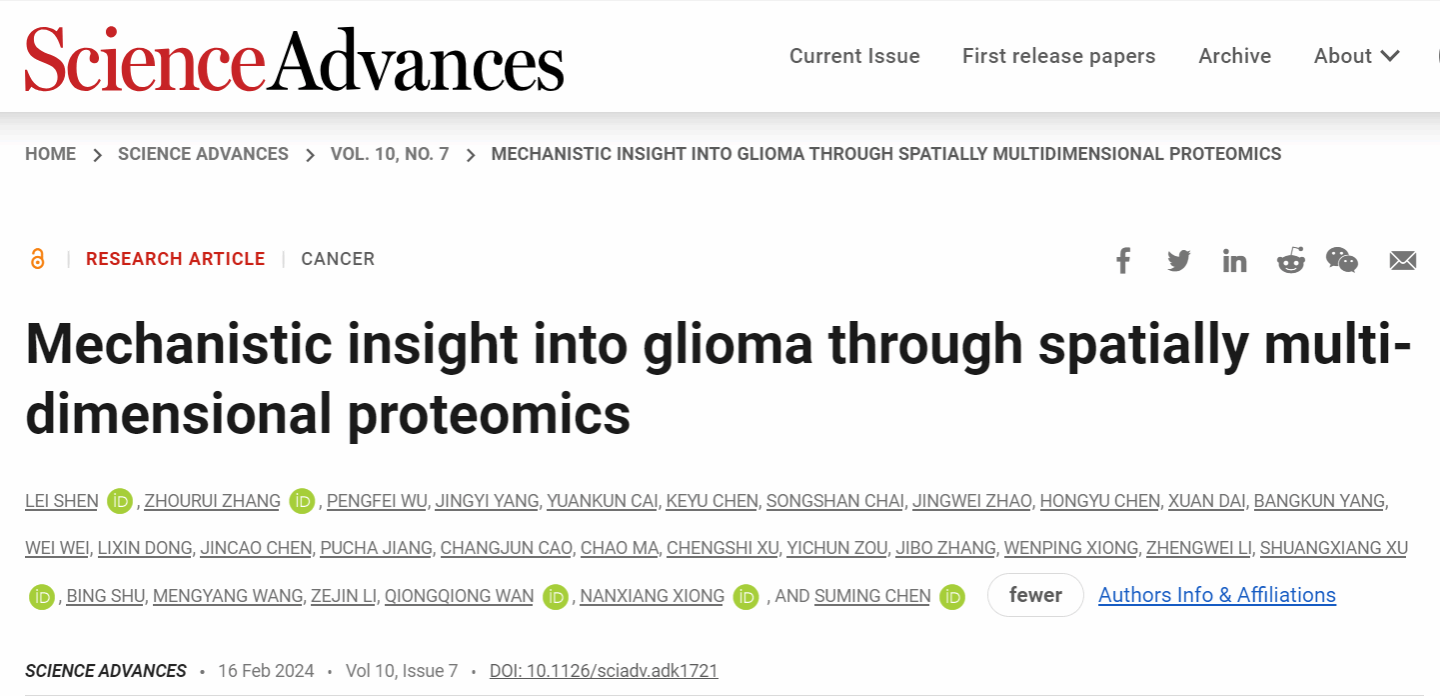Share article on Twitter
1440x696 pixels.
click(x=1179, y=261)
